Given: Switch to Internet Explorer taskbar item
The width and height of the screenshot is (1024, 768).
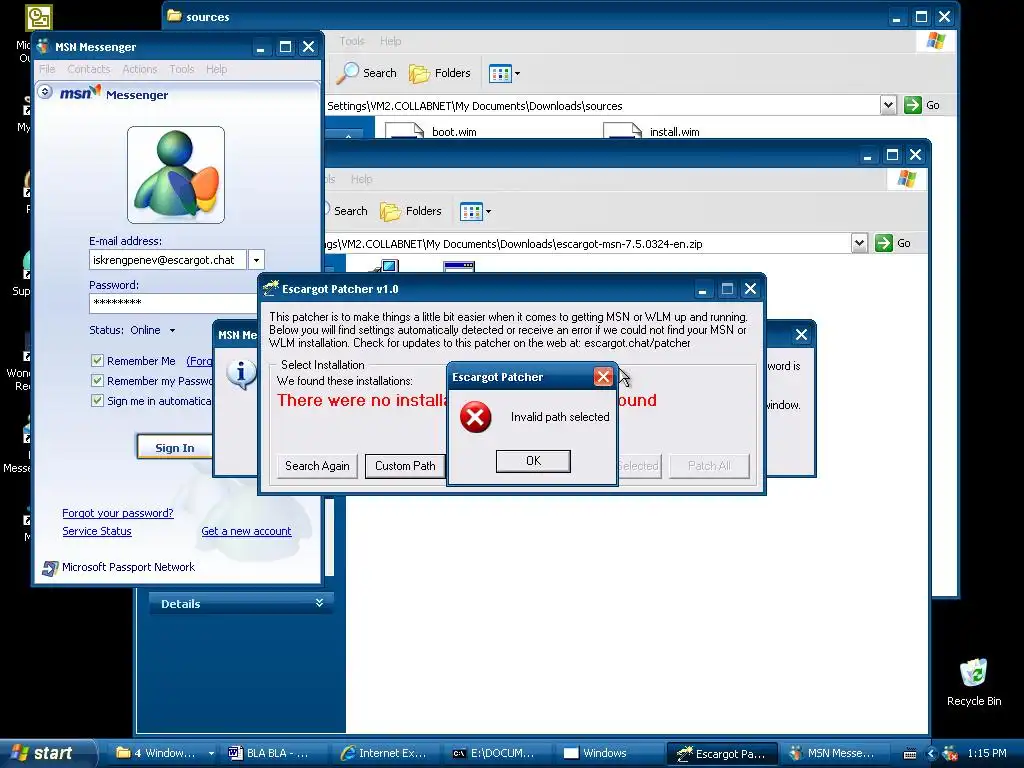Looking at the screenshot, I should pyautogui.click(x=387, y=753).
